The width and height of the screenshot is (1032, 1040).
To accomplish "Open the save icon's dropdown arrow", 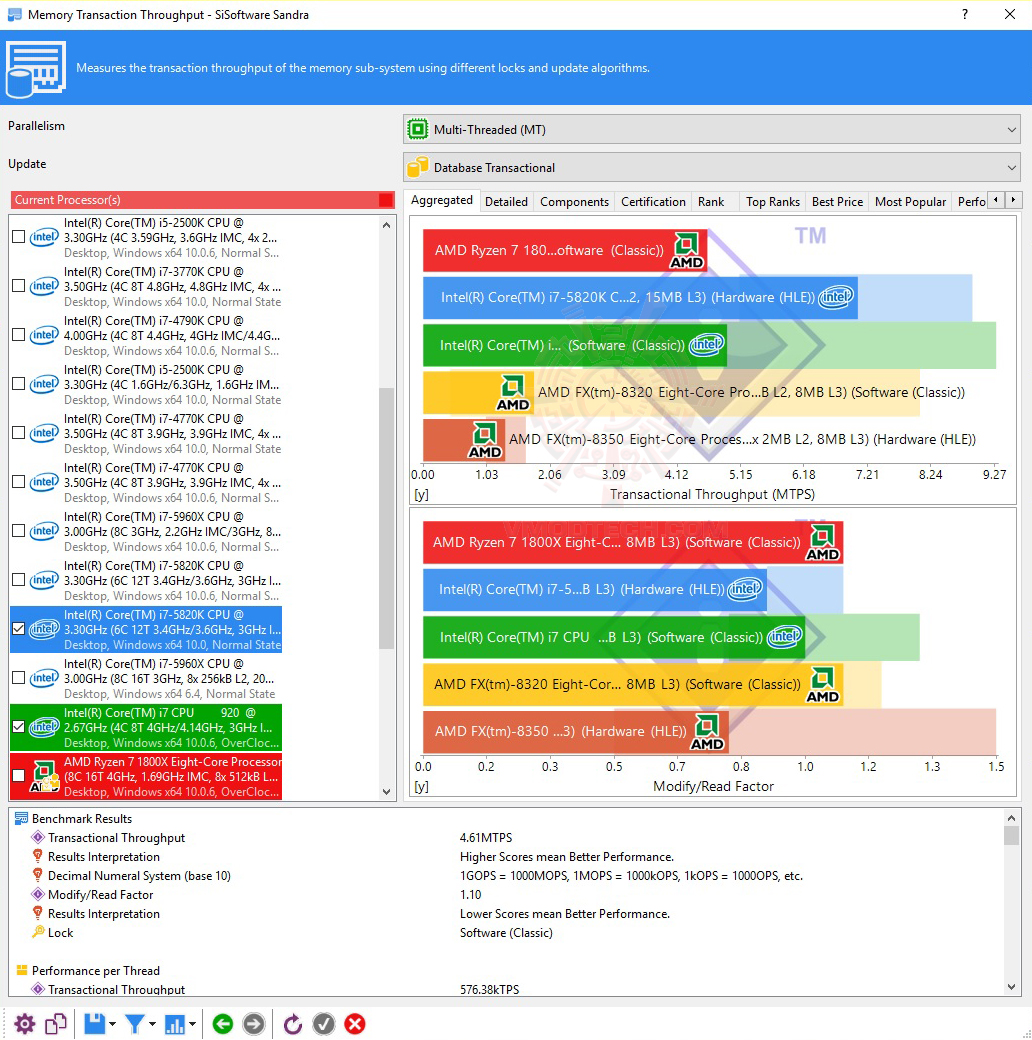I will pyautogui.click(x=112, y=1024).
